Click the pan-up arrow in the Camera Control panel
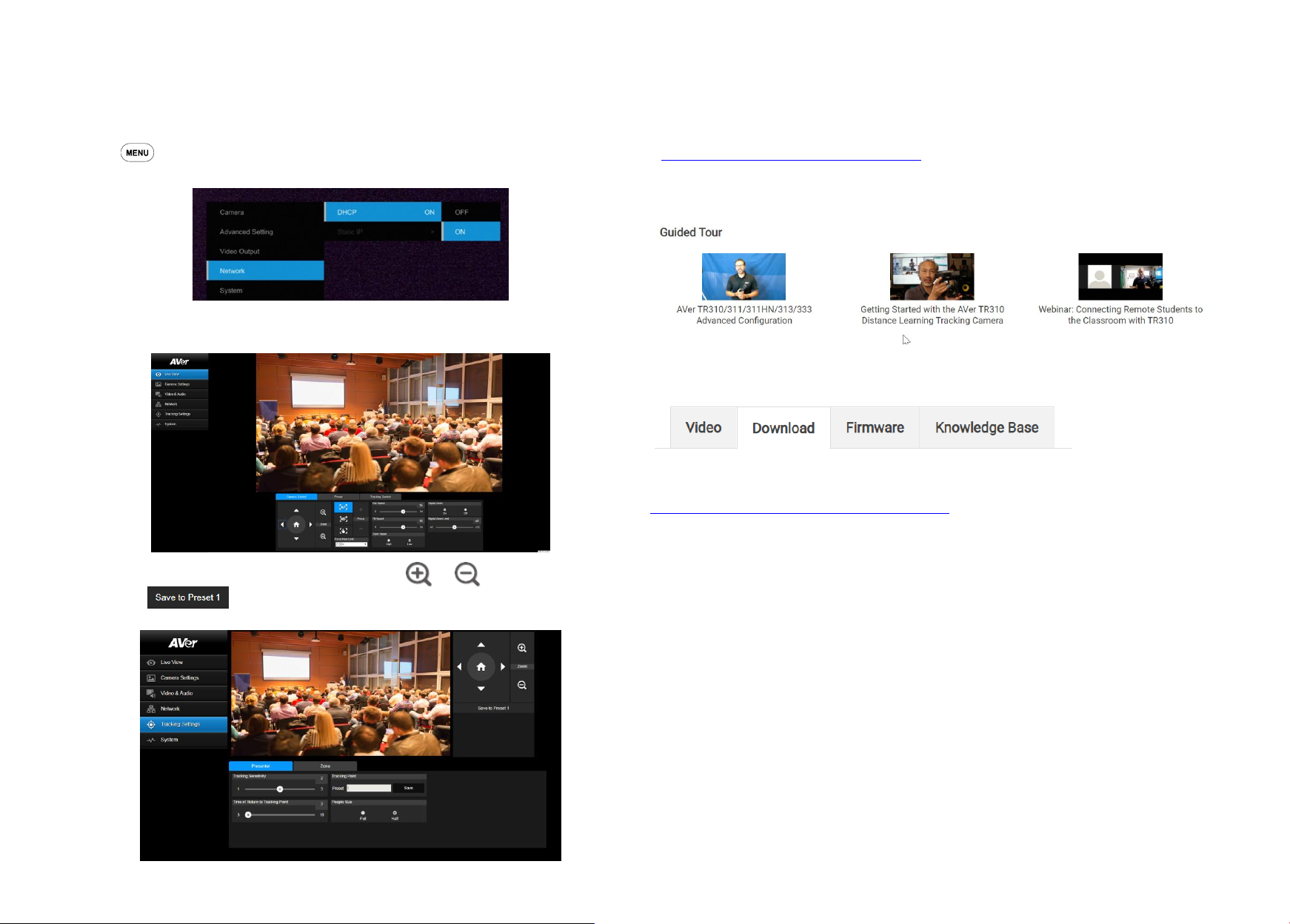 [296, 510]
